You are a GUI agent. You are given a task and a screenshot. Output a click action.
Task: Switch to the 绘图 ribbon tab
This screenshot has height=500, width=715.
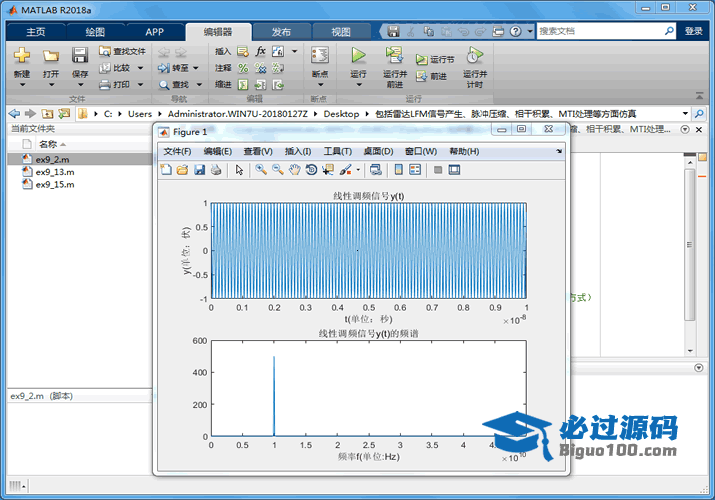[x=94, y=31]
